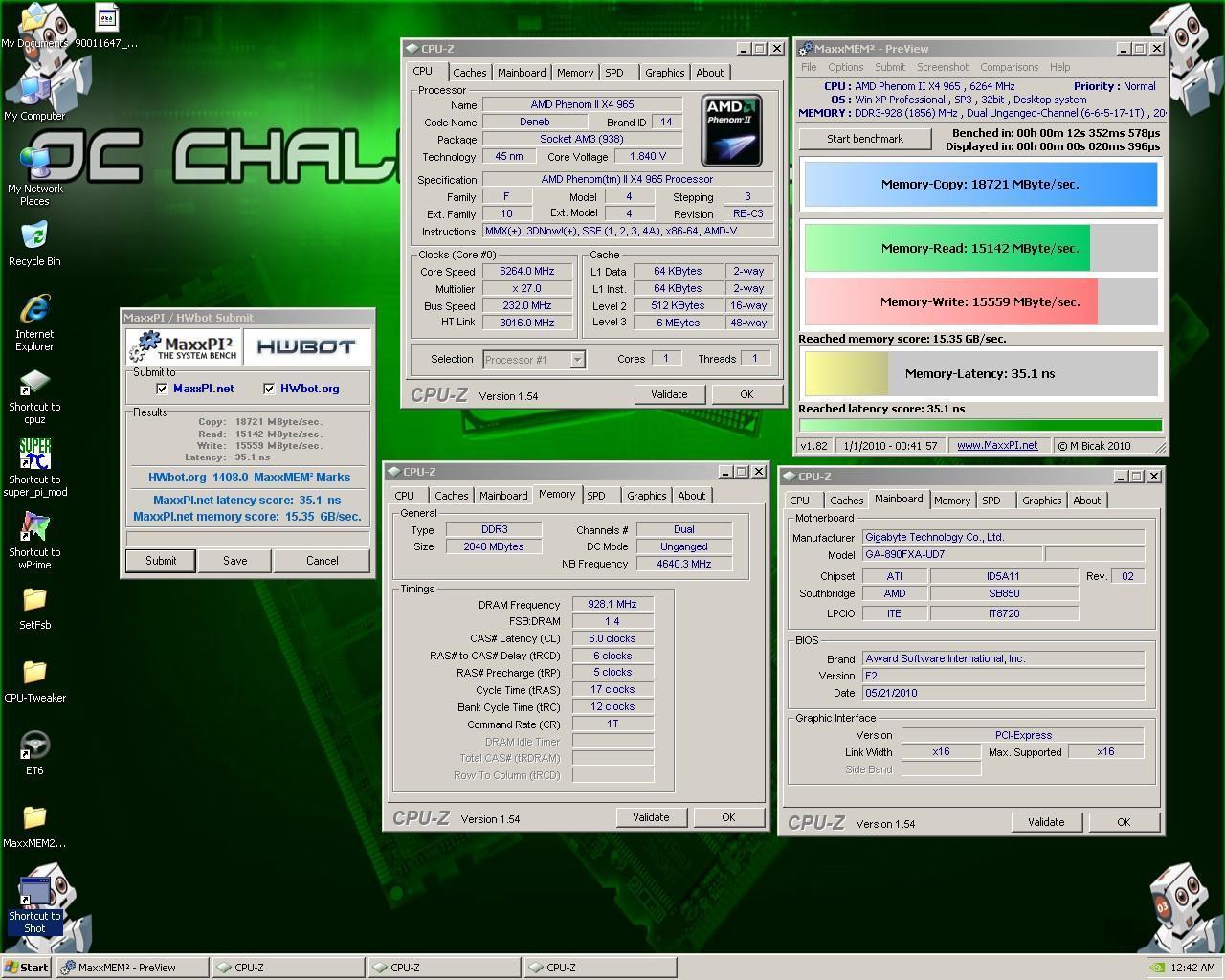Click the Core Speed 6264.0 MHz value
The image size is (1225, 980).
527,272
